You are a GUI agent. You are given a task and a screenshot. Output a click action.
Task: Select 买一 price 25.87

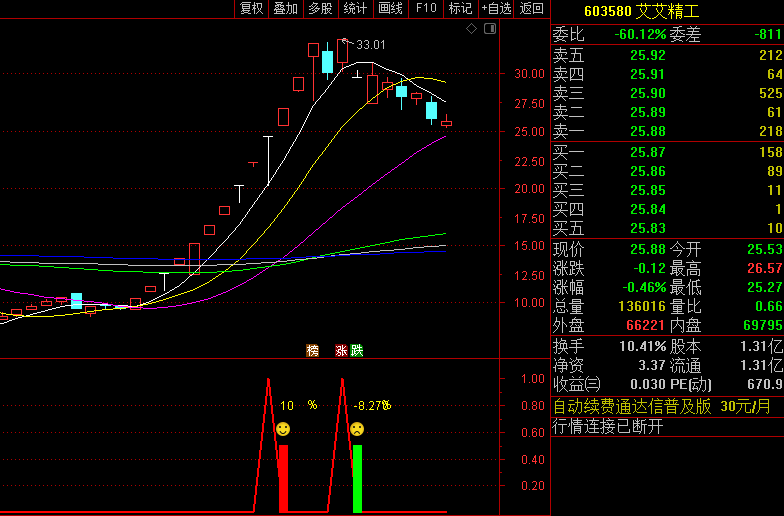coord(648,152)
